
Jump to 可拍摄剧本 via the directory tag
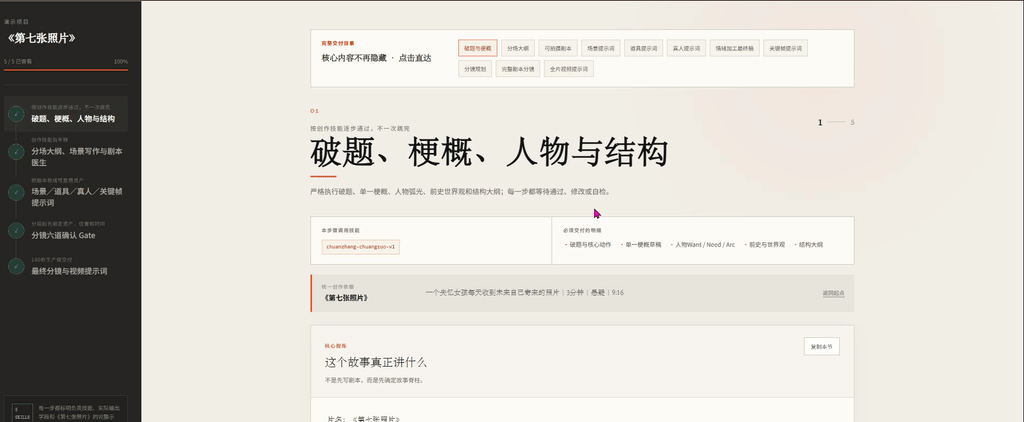pyautogui.click(x=558, y=48)
